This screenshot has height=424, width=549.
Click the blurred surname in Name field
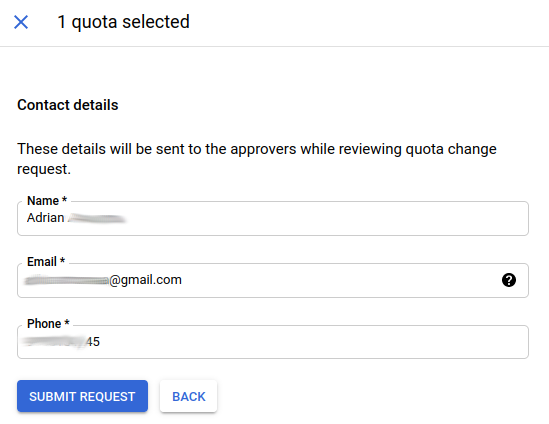click(x=97, y=218)
